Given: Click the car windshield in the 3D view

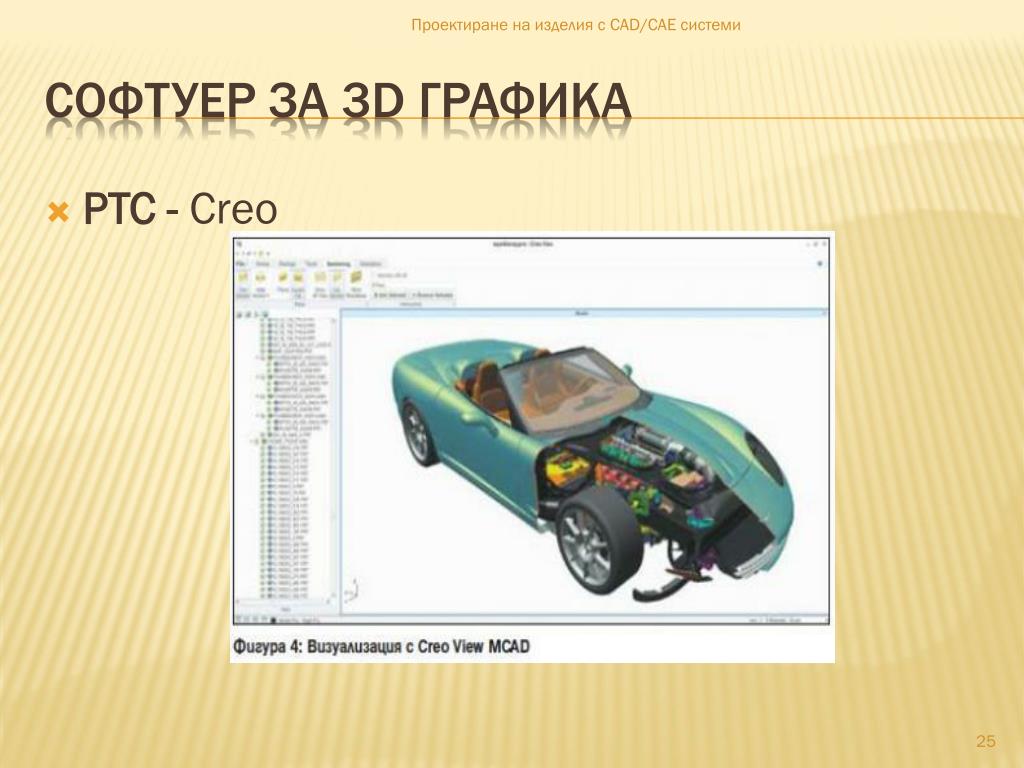Looking at the screenshot, I should pyautogui.click(x=568, y=389).
